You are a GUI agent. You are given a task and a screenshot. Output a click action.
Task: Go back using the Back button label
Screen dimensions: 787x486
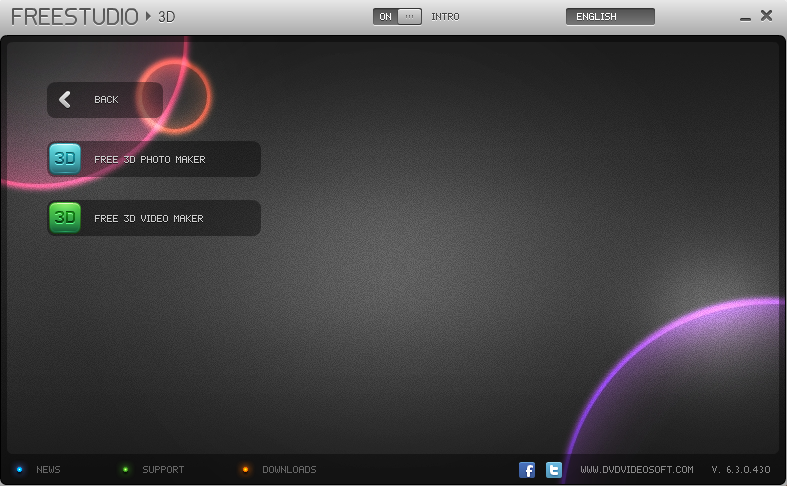pyautogui.click(x=106, y=99)
